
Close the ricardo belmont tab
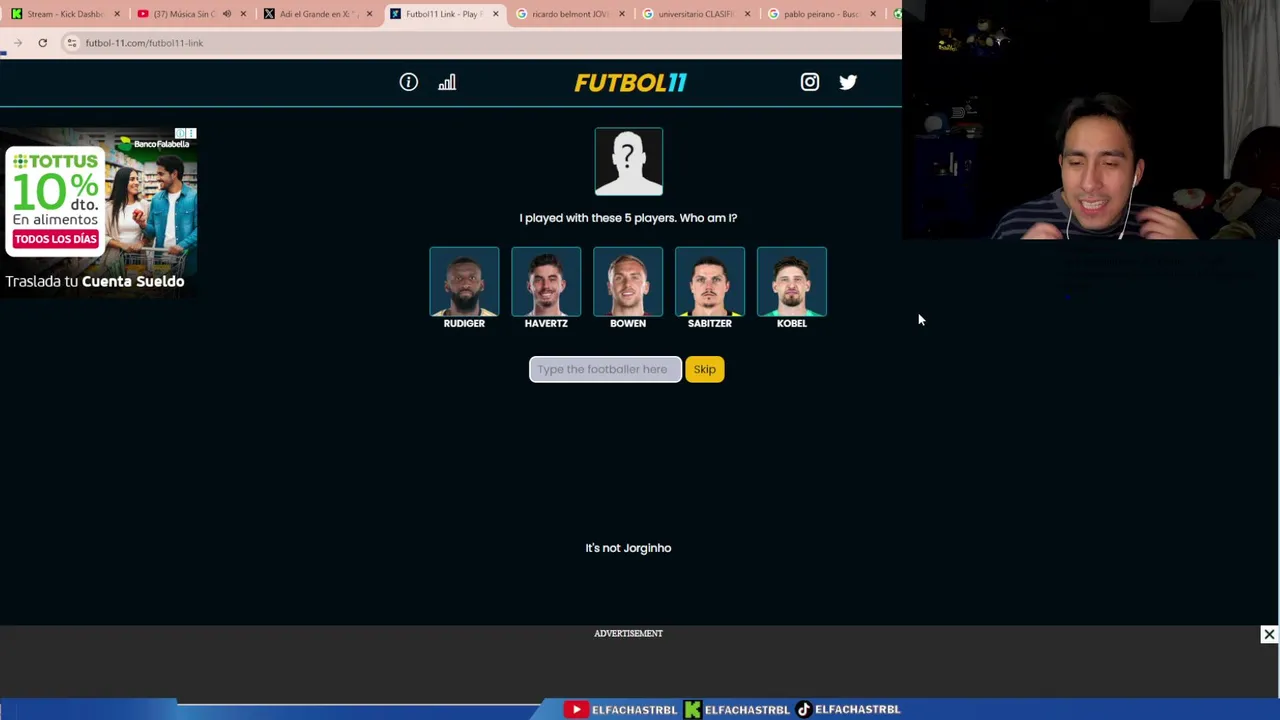click(x=621, y=14)
